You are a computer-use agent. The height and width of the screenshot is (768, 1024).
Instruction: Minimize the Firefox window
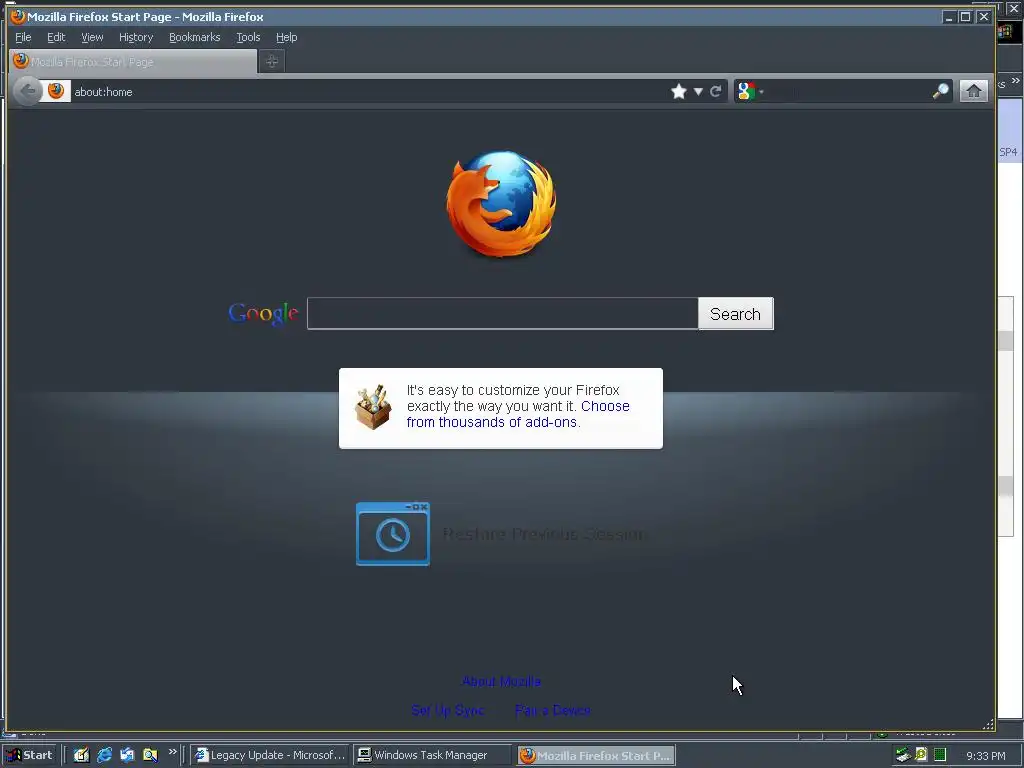pyautogui.click(x=950, y=17)
